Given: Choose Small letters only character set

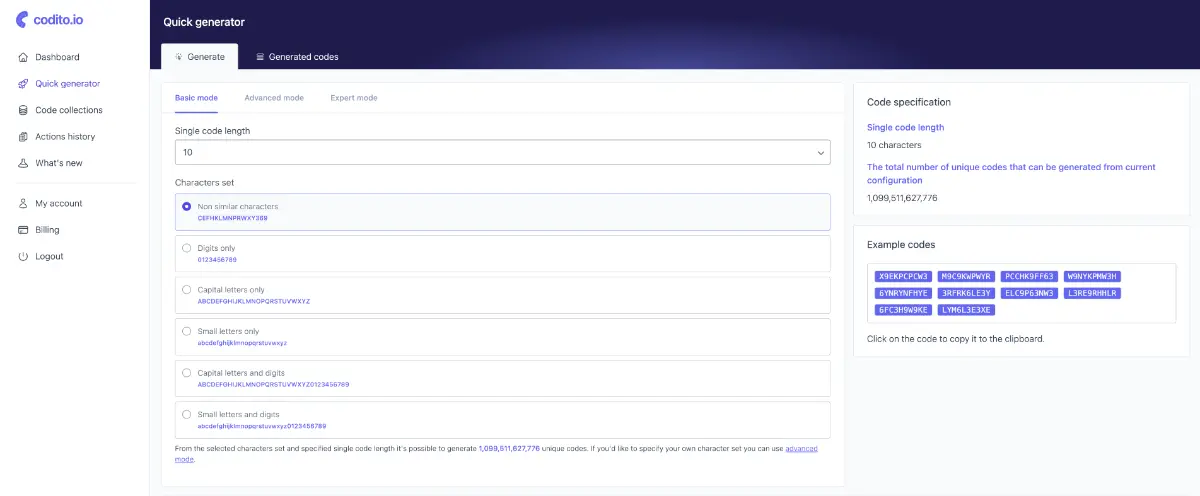Looking at the screenshot, I should 187,331.
